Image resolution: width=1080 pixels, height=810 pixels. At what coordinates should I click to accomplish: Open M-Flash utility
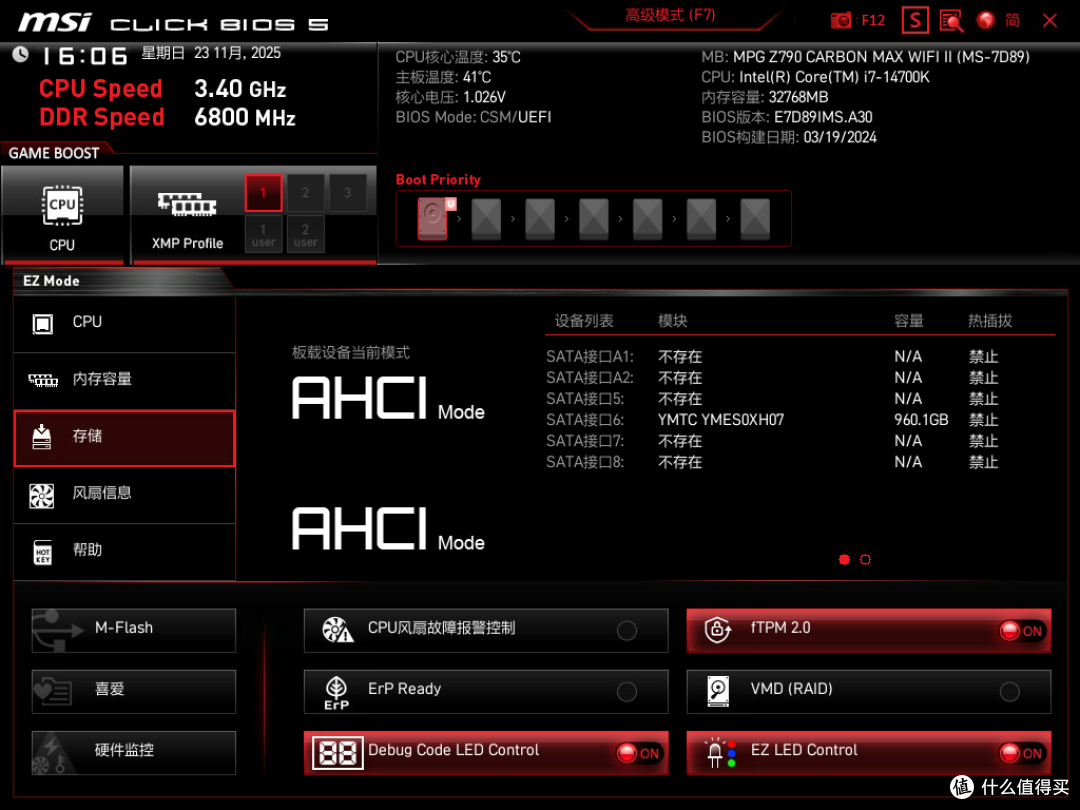click(x=134, y=630)
